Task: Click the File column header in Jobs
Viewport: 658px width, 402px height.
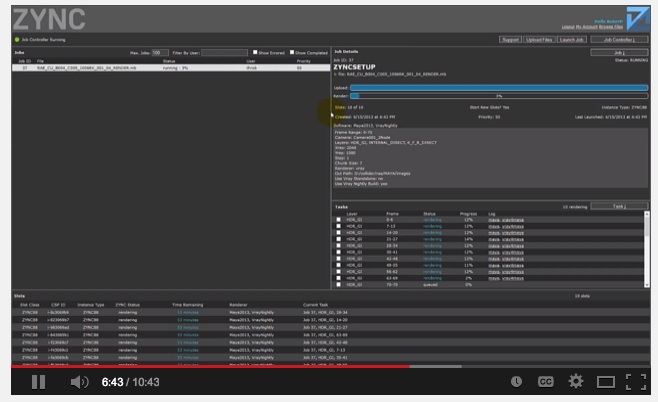Action: tap(40, 61)
